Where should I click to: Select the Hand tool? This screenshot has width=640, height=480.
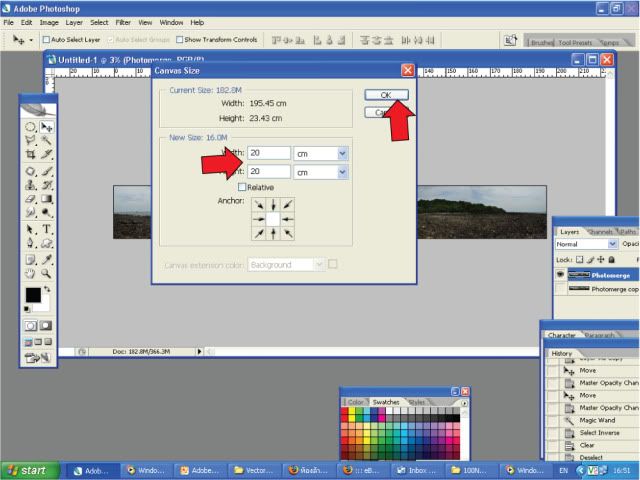30,273
